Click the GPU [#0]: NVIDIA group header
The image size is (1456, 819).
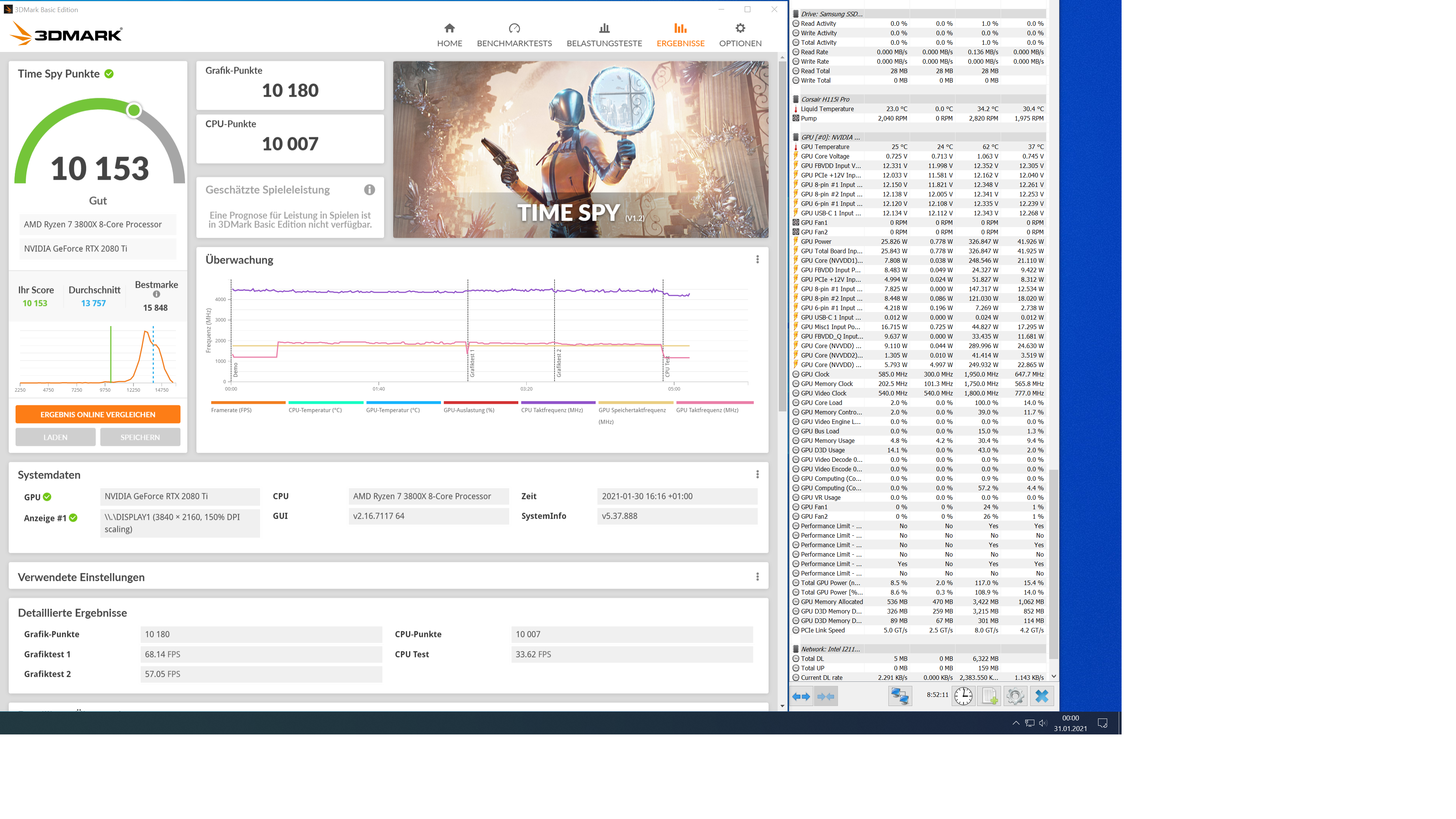(830, 137)
